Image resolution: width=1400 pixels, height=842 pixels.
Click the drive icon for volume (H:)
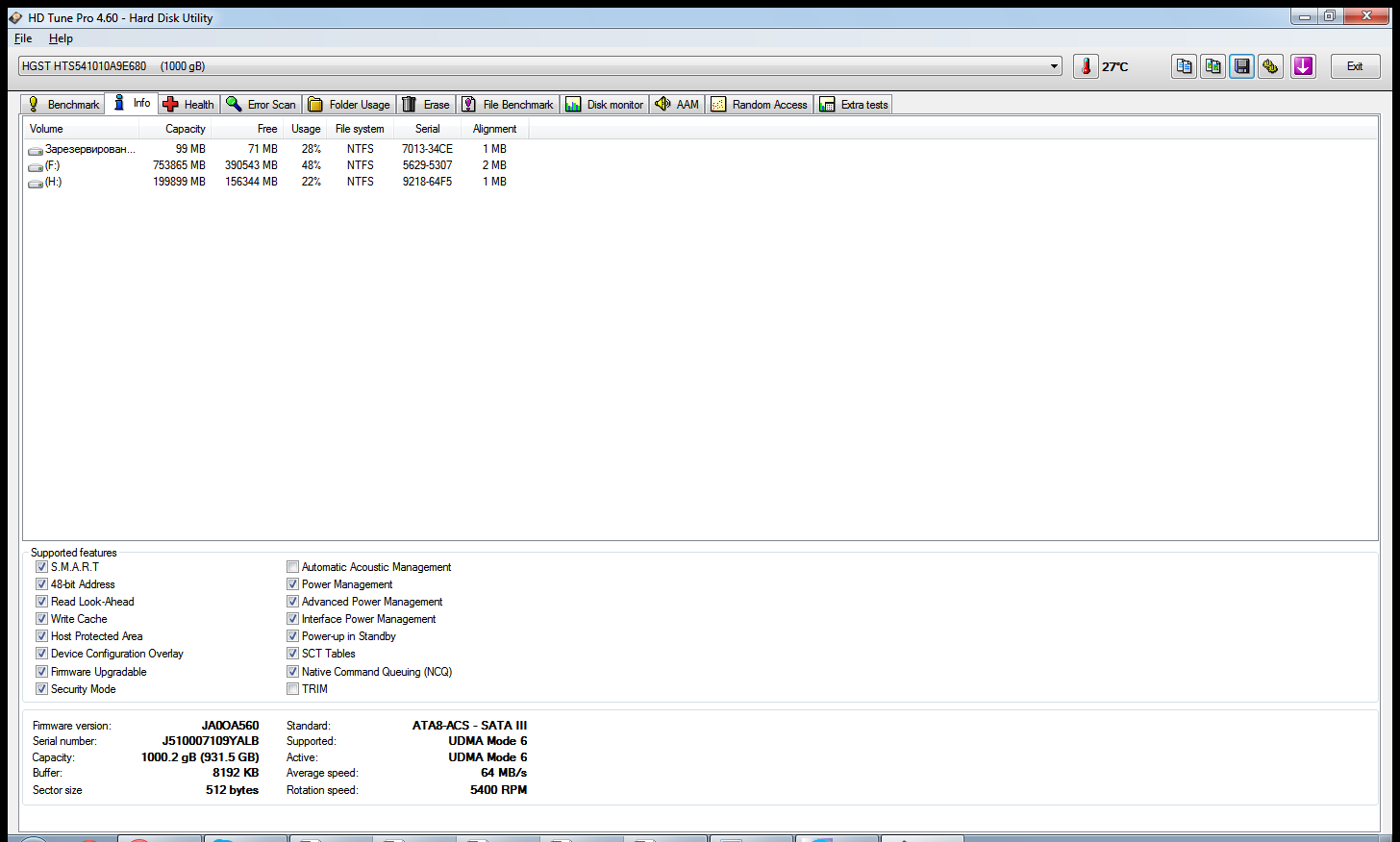click(x=36, y=183)
